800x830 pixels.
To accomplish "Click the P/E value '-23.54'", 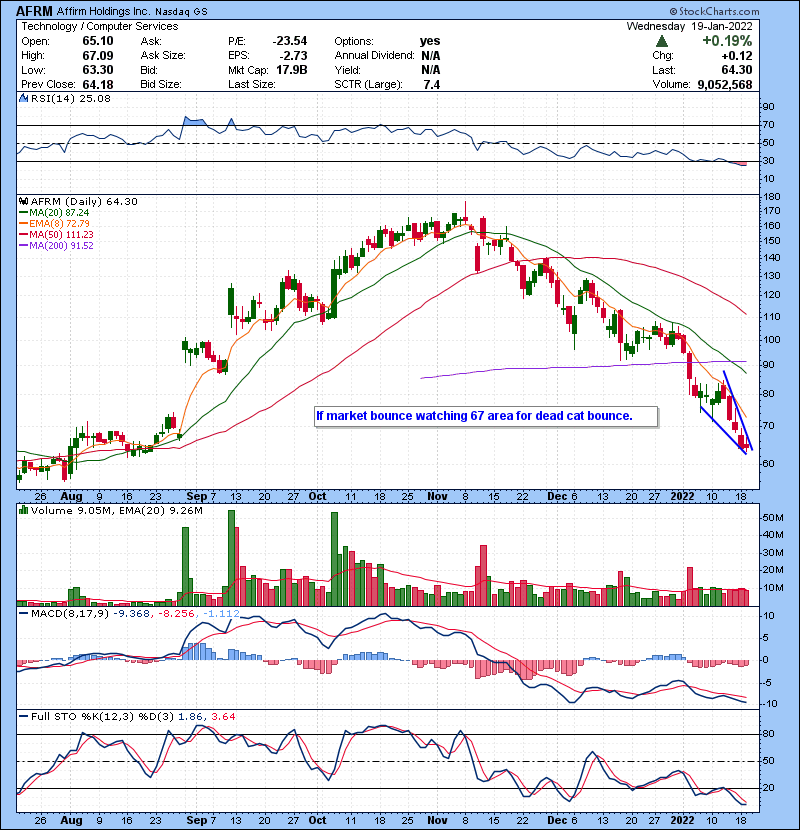I will point(290,41).
